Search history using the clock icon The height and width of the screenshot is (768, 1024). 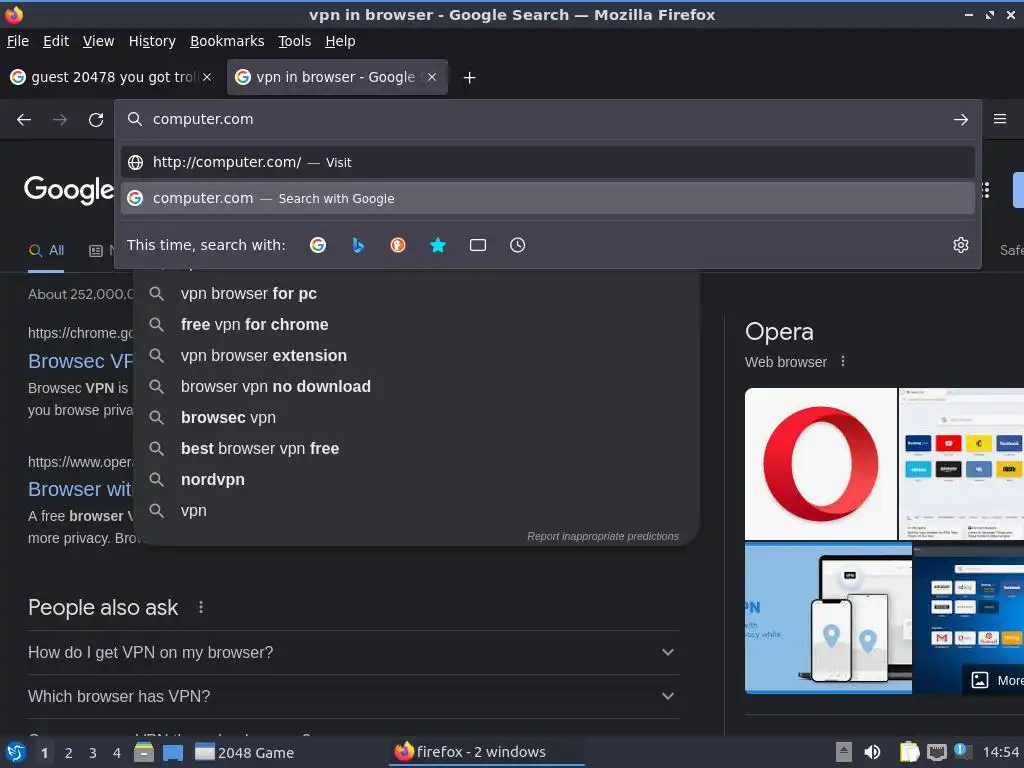pos(517,245)
